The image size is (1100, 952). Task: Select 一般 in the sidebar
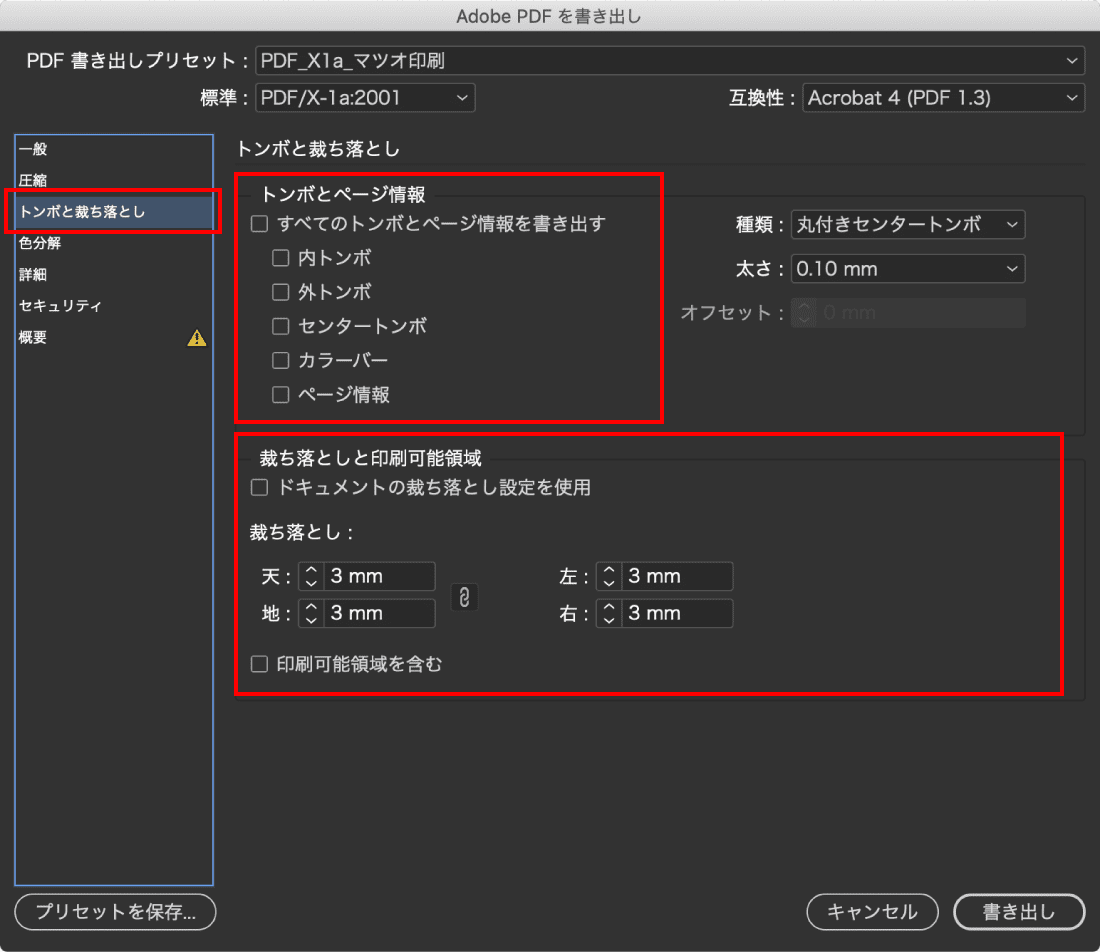114,149
